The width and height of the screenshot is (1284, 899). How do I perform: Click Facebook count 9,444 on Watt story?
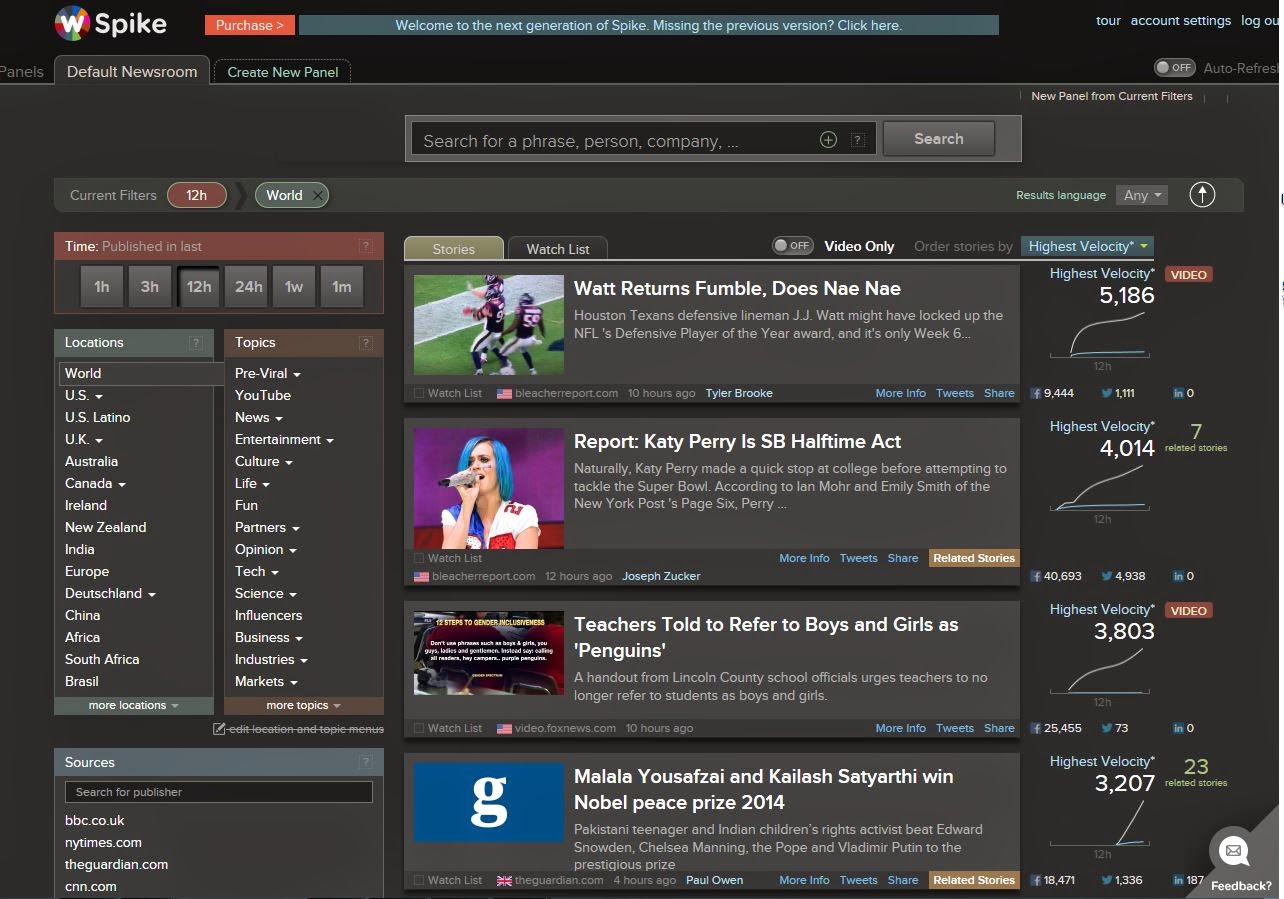1052,393
